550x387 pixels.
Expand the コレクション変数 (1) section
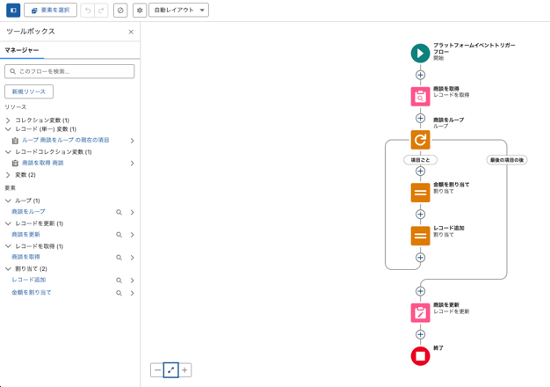click(8, 120)
